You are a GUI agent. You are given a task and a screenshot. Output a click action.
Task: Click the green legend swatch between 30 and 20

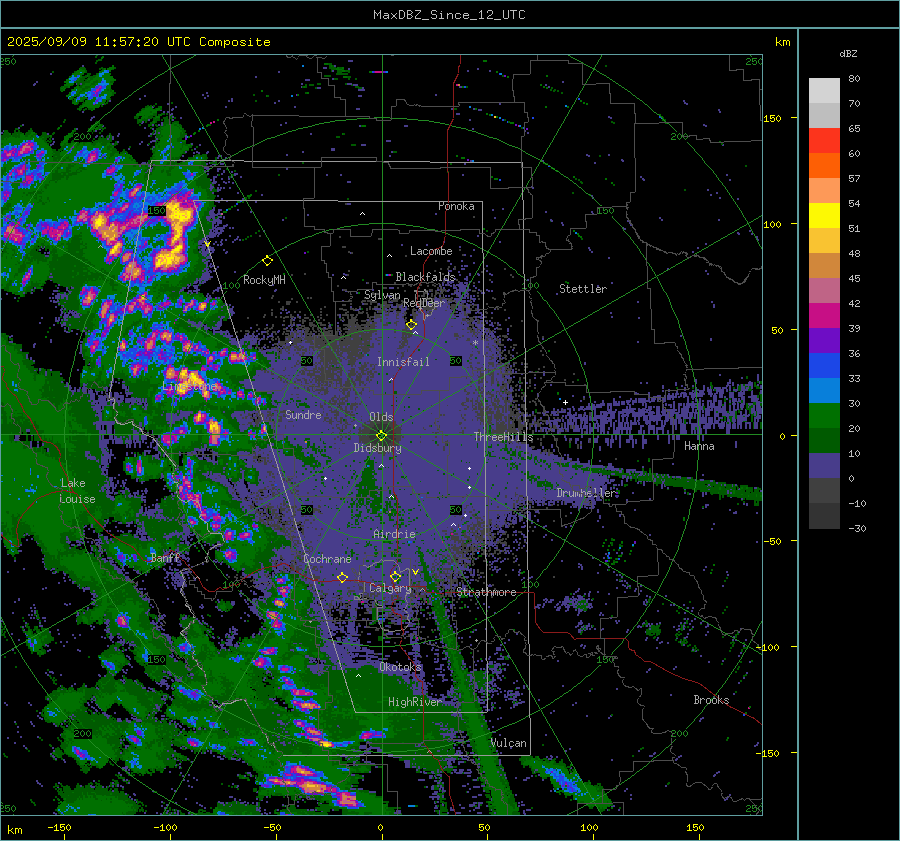point(824,416)
